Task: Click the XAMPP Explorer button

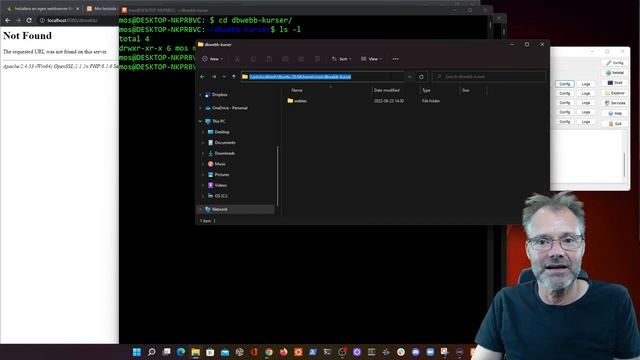Action: pos(615,93)
